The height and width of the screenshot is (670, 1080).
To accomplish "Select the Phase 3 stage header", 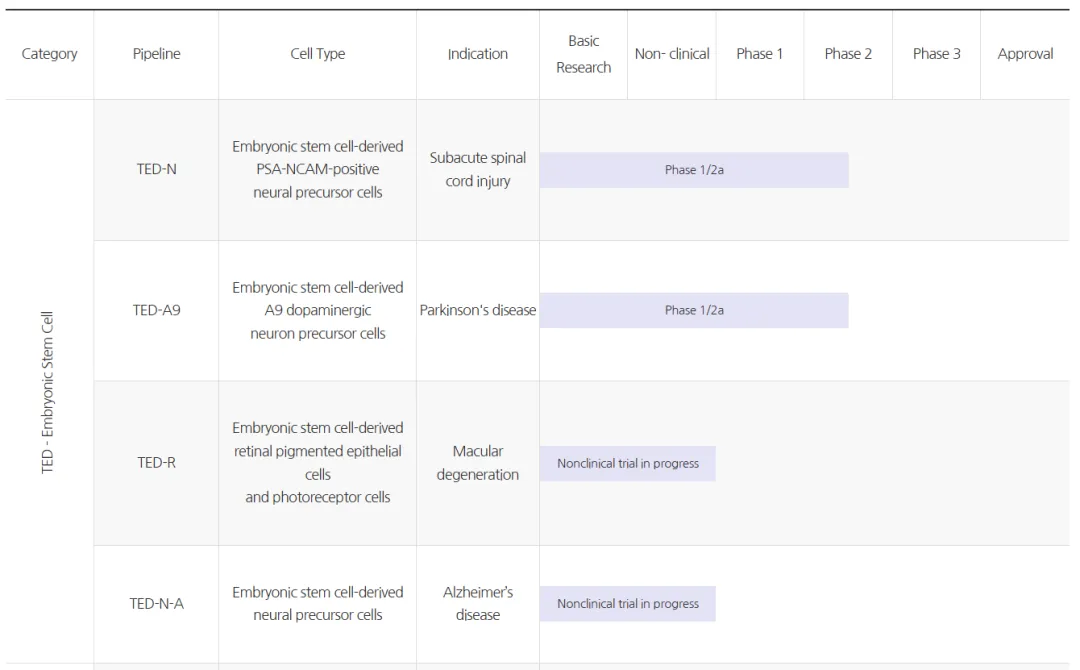I will [936, 54].
